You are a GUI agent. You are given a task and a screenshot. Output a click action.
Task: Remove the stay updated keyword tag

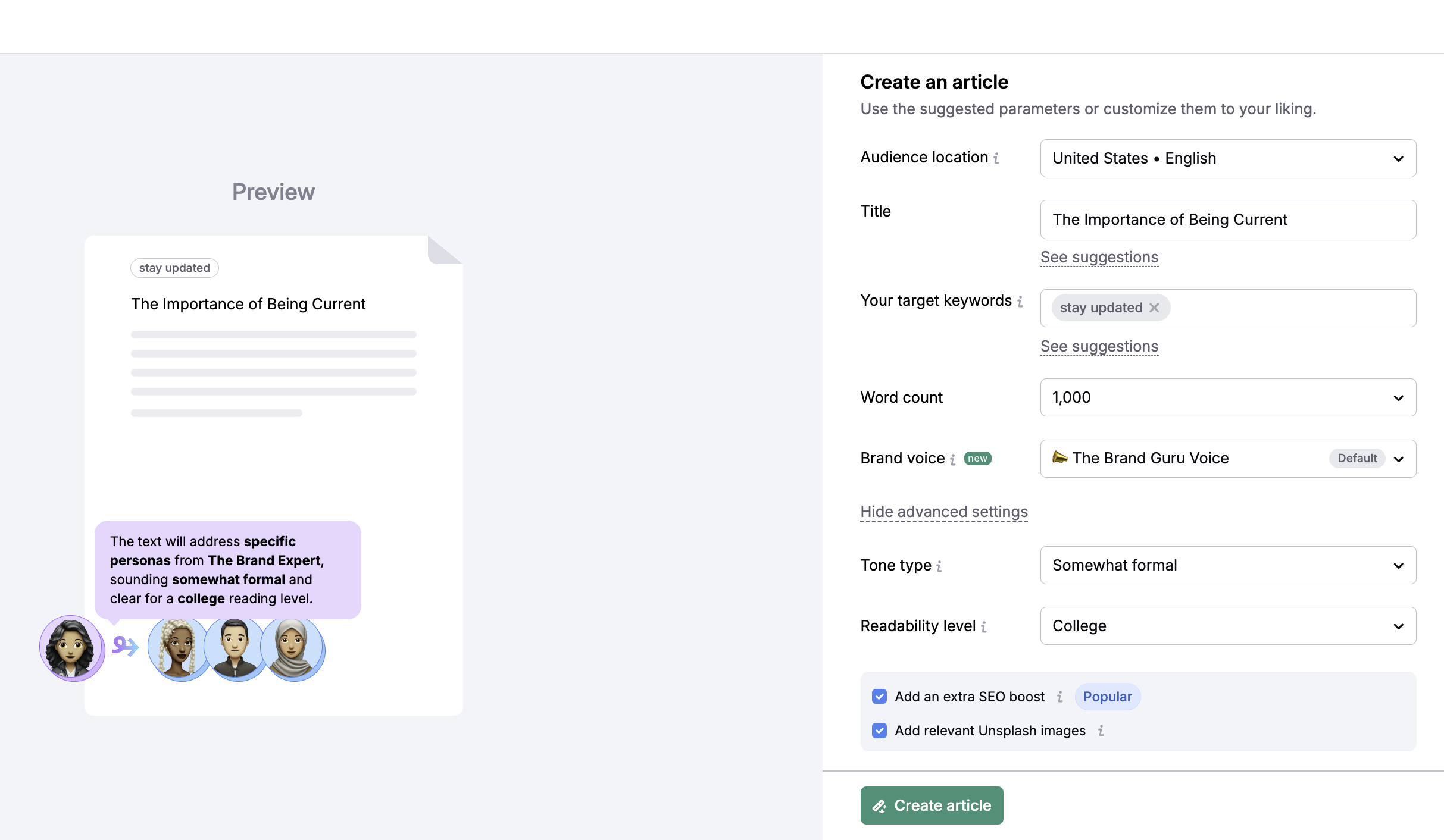click(x=1155, y=307)
